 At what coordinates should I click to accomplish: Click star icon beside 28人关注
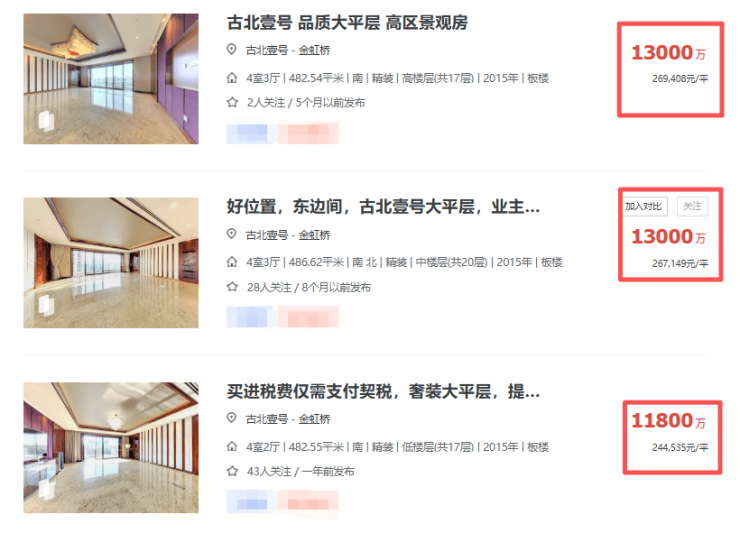(232, 287)
